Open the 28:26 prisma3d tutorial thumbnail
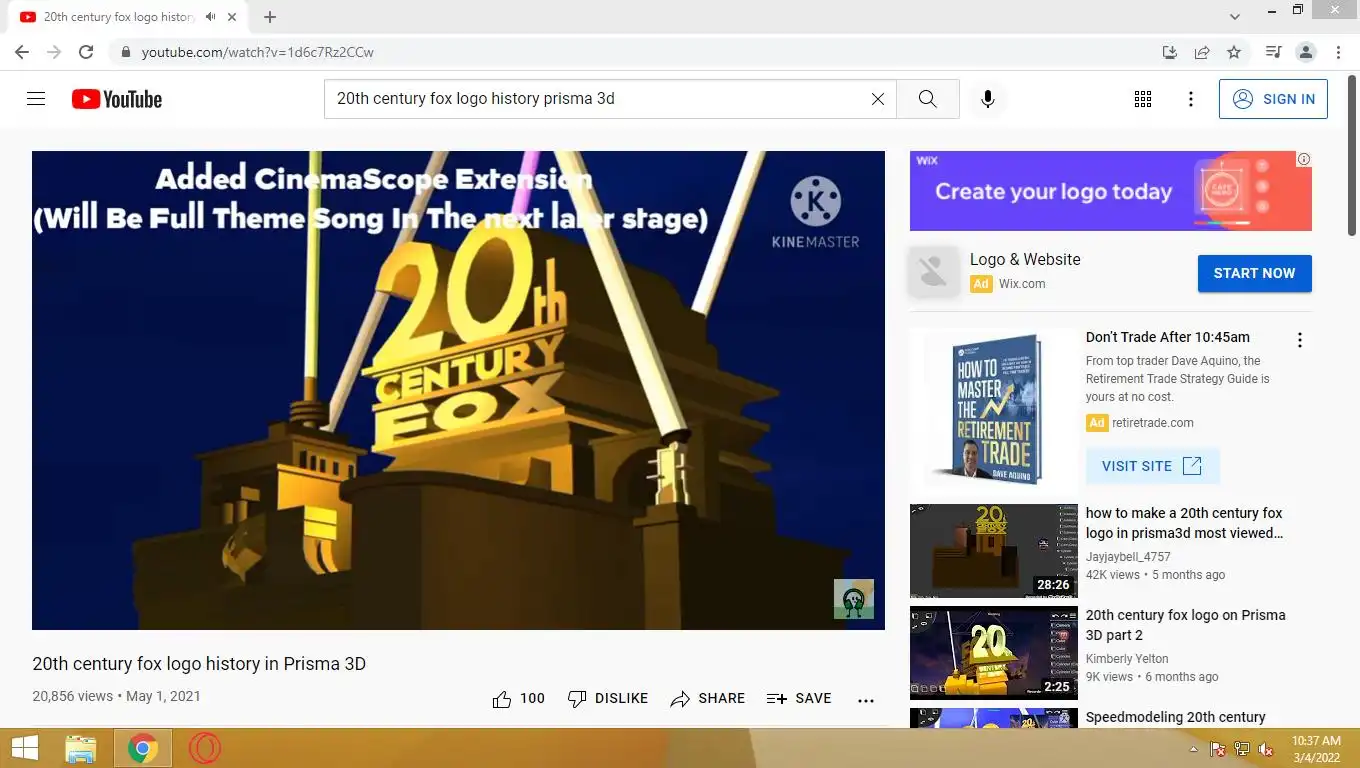Image resolution: width=1360 pixels, height=768 pixels. pyautogui.click(x=993, y=551)
